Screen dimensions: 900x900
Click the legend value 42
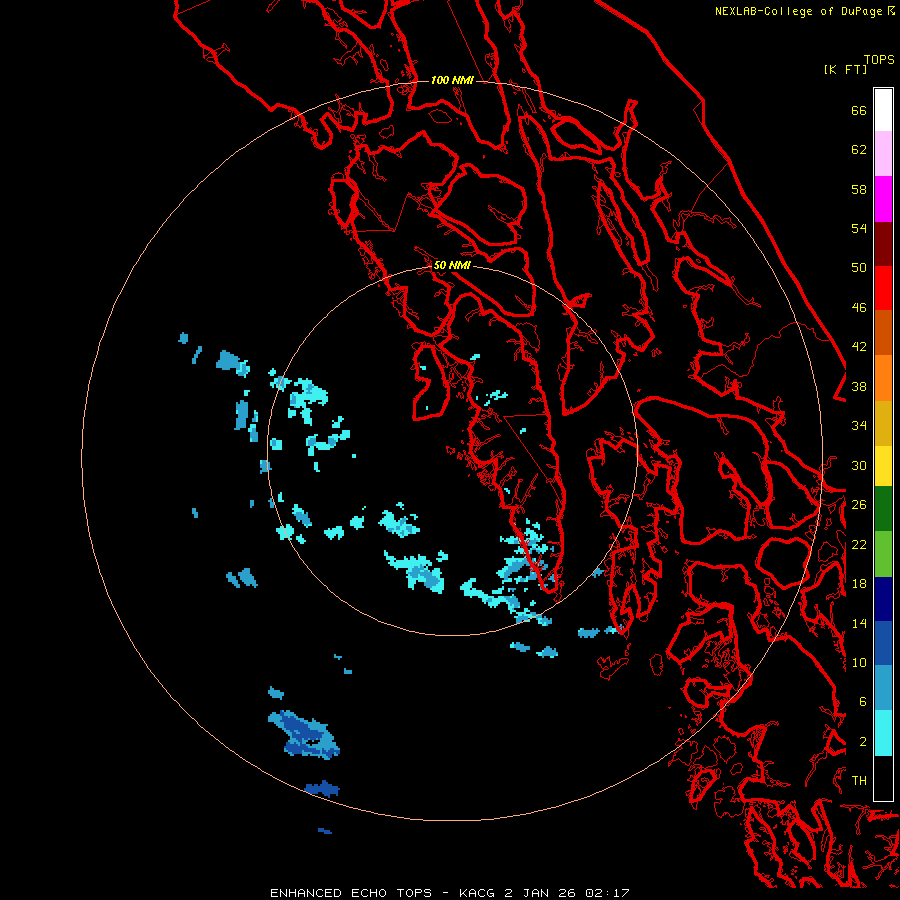pyautogui.click(x=859, y=347)
